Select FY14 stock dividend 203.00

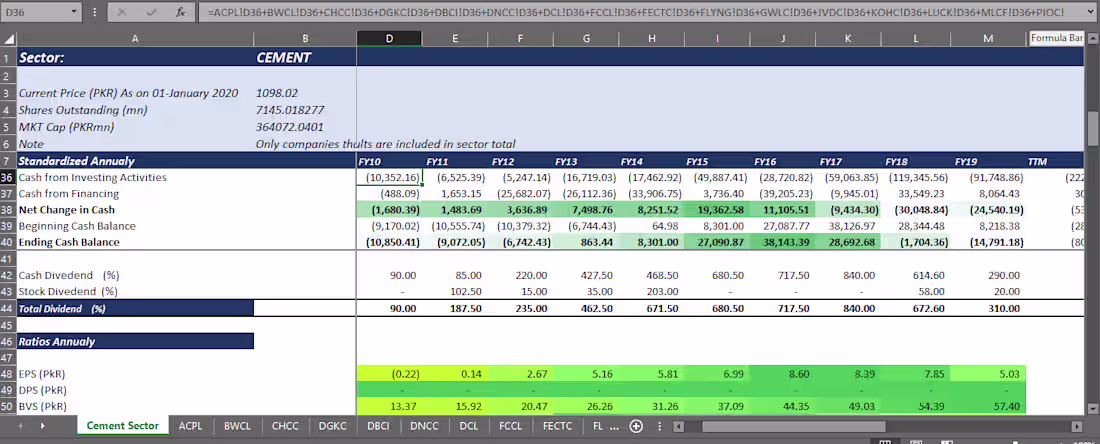coord(652,291)
